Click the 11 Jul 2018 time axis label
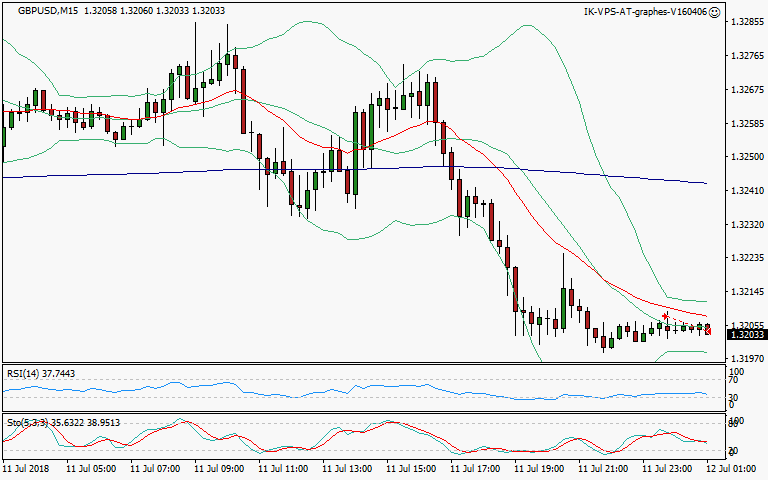 [26, 469]
